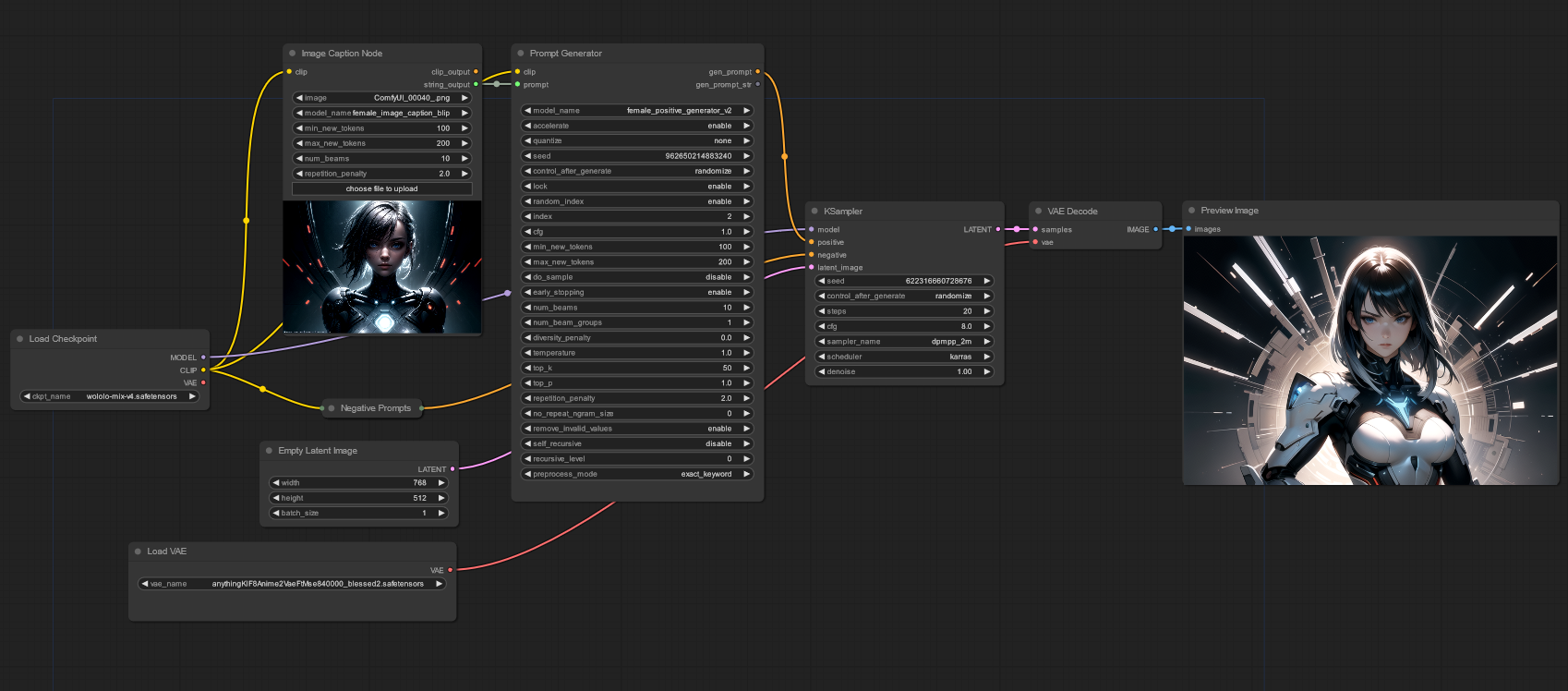This screenshot has width=1568, height=691.
Task: Decrease KSampler cfg with left arrow
Action: coord(822,326)
